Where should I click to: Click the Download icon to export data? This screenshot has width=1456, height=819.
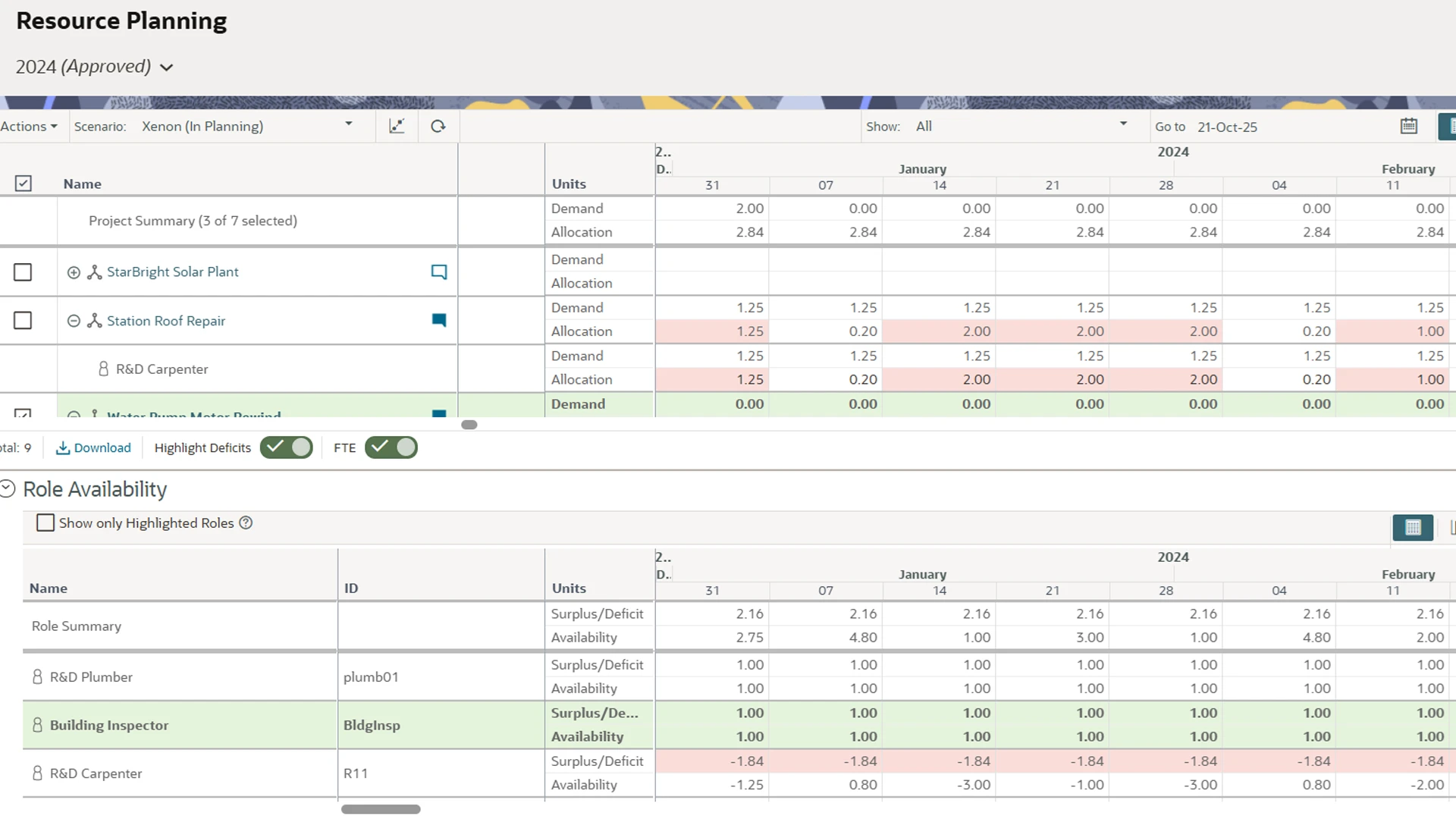64,447
